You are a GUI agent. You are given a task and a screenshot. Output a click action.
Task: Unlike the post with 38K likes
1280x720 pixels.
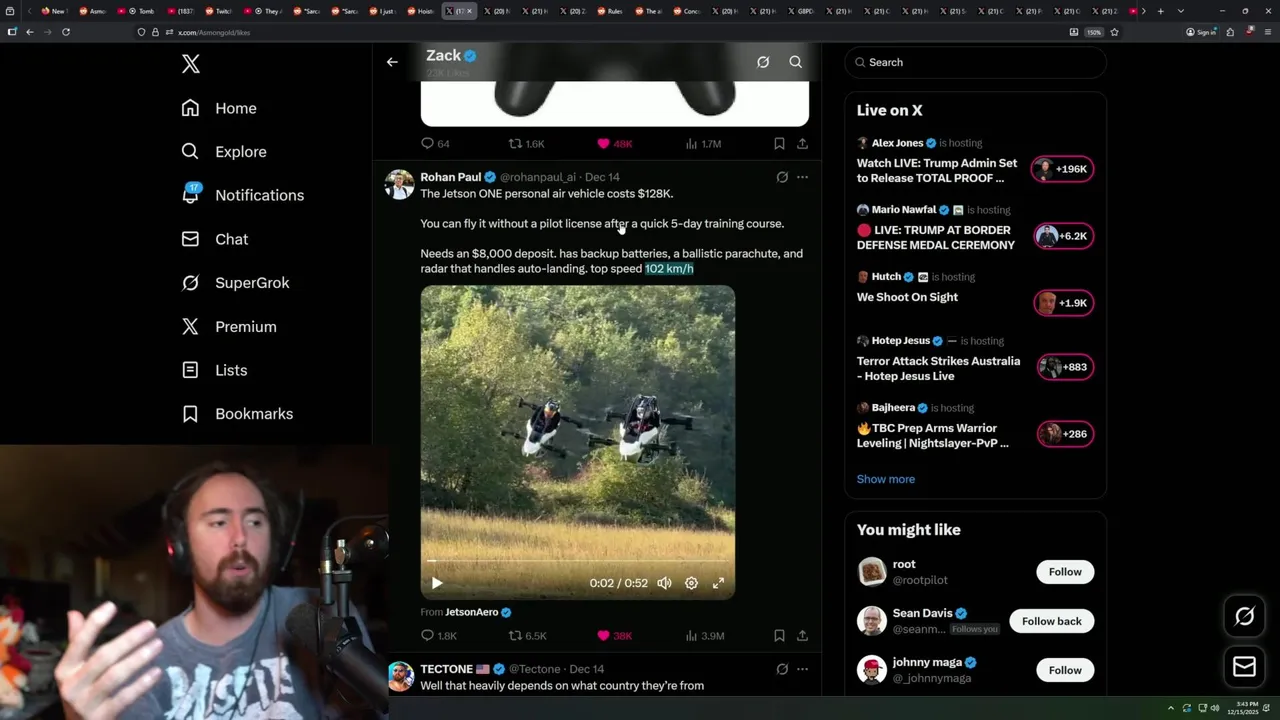pyautogui.click(x=614, y=636)
